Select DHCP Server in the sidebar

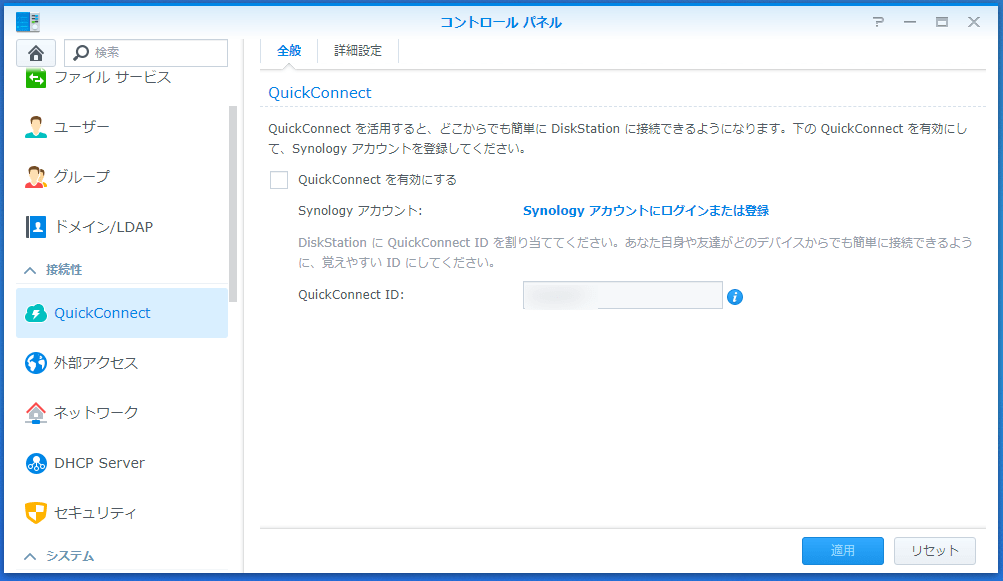pos(122,463)
